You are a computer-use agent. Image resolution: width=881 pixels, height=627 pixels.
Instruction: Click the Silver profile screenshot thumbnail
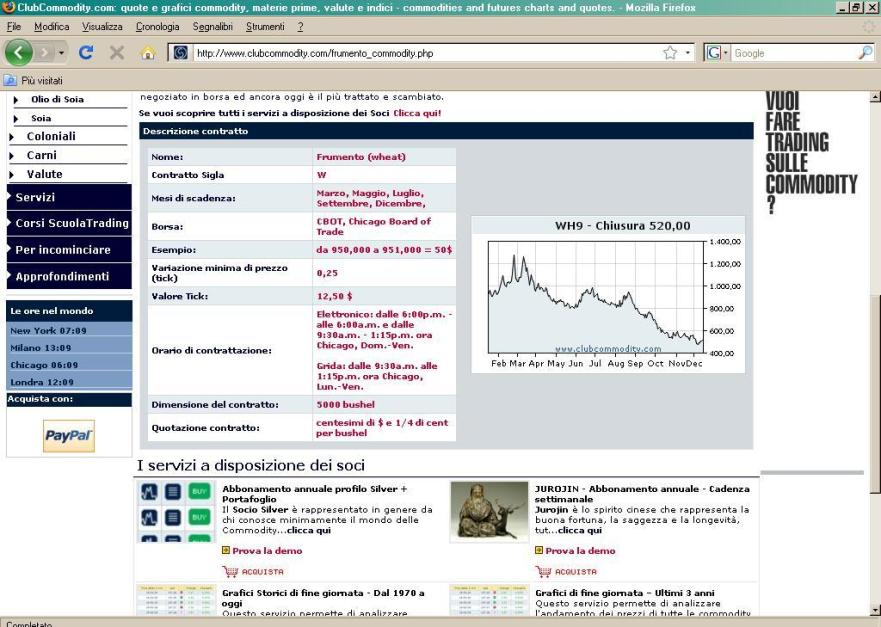175,511
